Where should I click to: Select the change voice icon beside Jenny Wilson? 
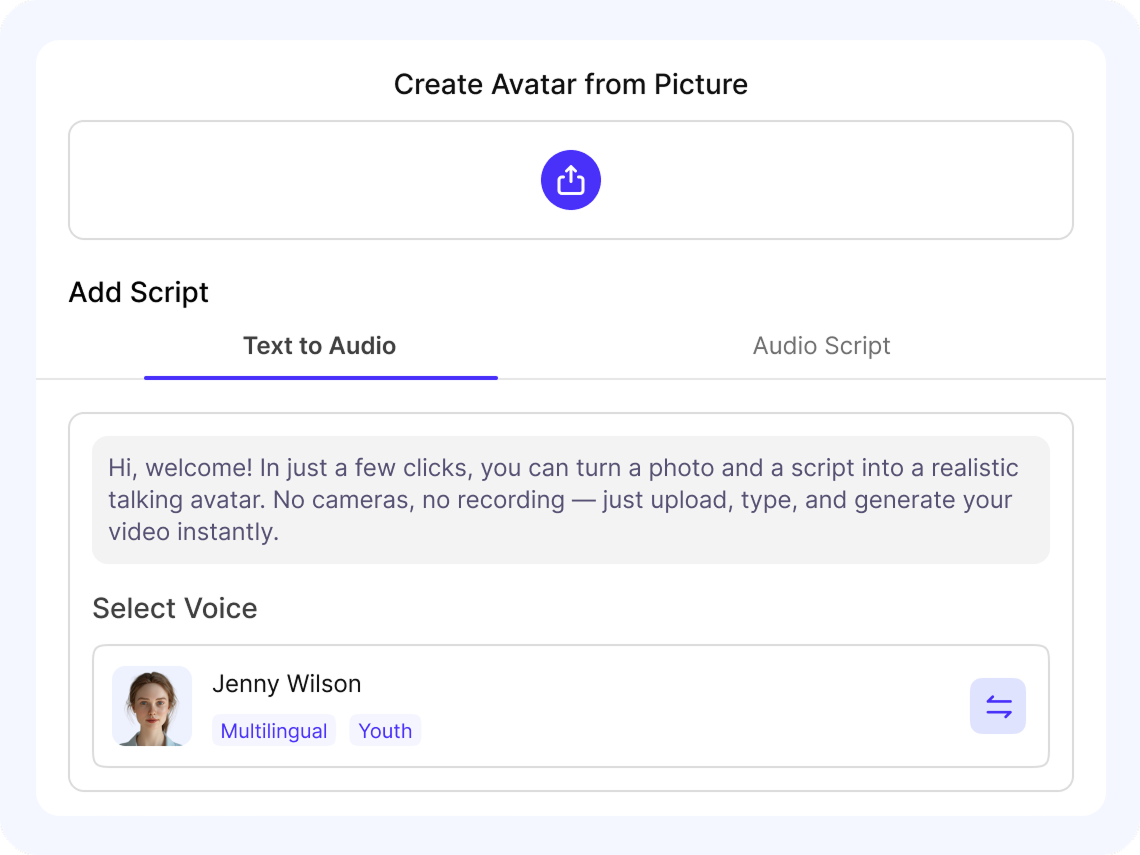click(x=998, y=706)
